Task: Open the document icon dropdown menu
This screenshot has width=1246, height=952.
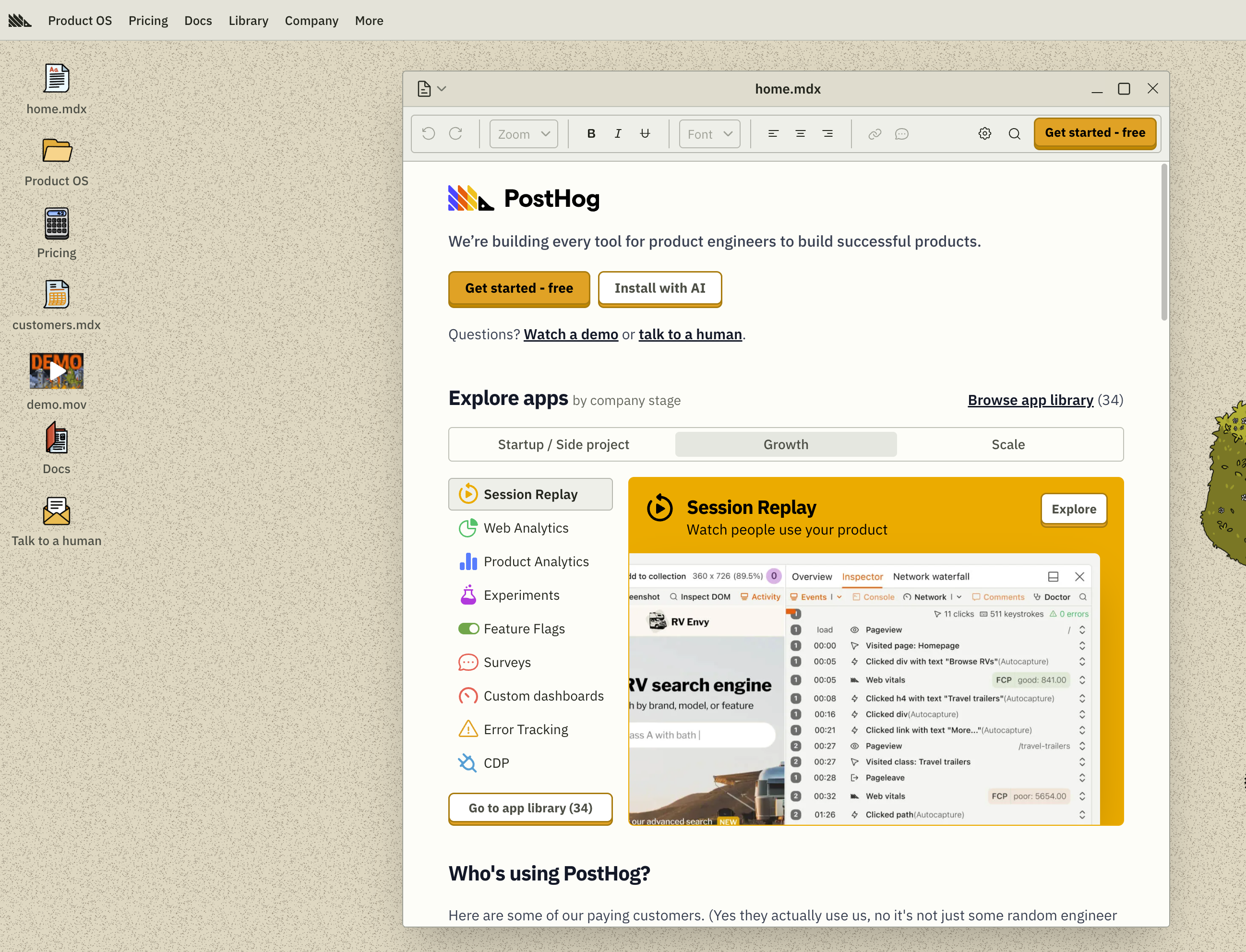Action: pyautogui.click(x=431, y=89)
